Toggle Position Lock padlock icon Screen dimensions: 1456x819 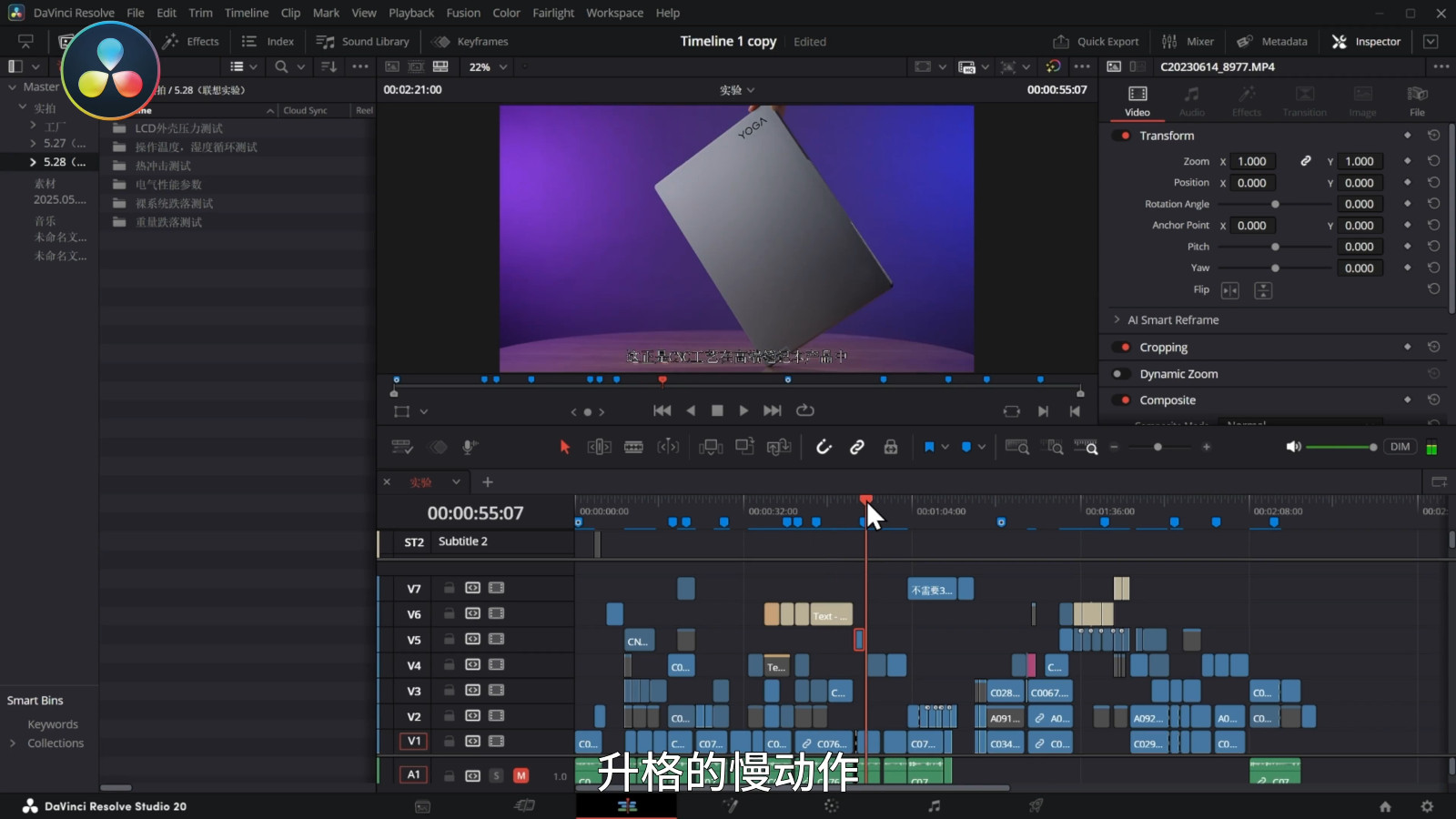pyautogui.click(x=891, y=447)
